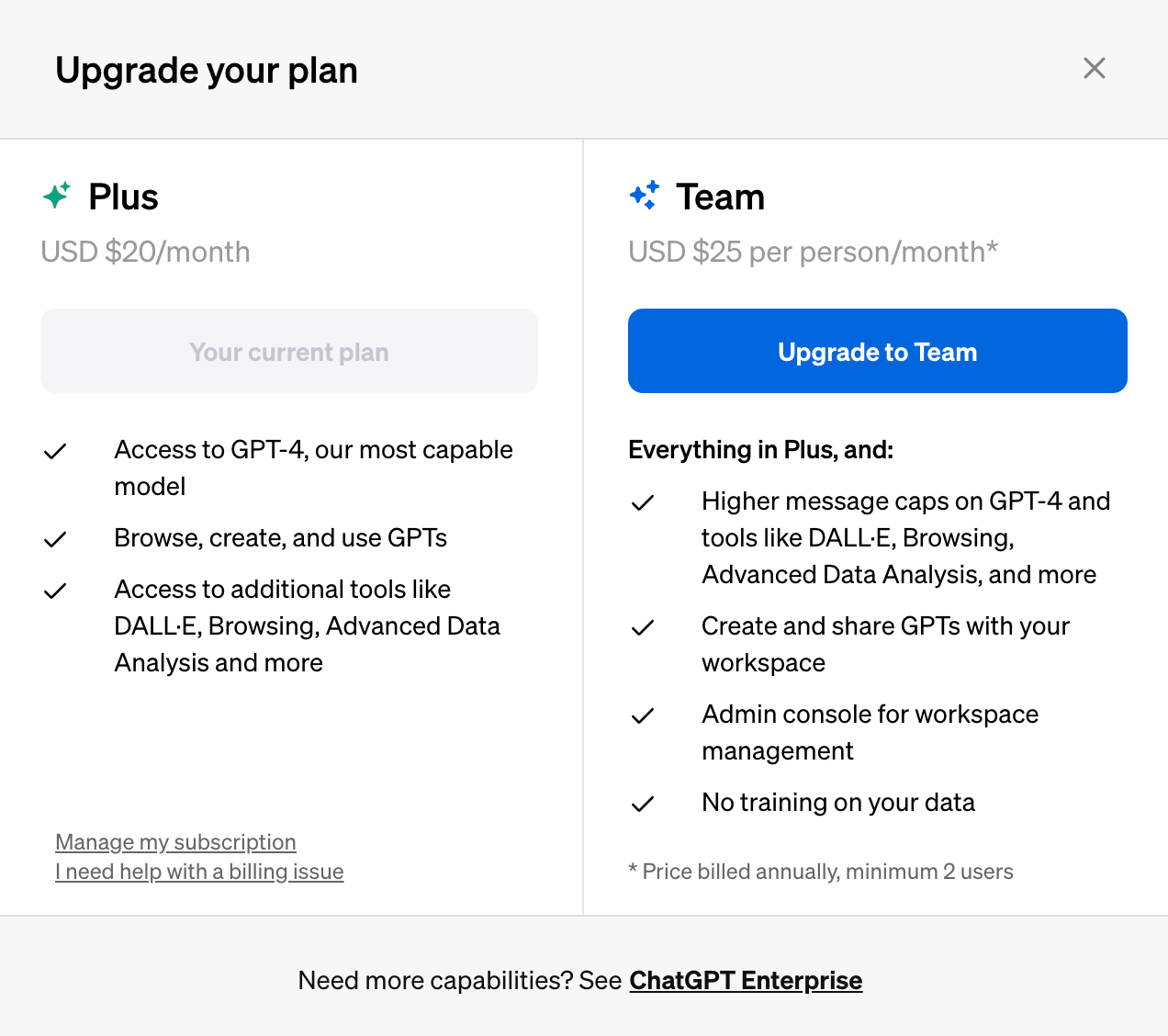
Task: Open Manage my subscription
Action: pos(175,842)
